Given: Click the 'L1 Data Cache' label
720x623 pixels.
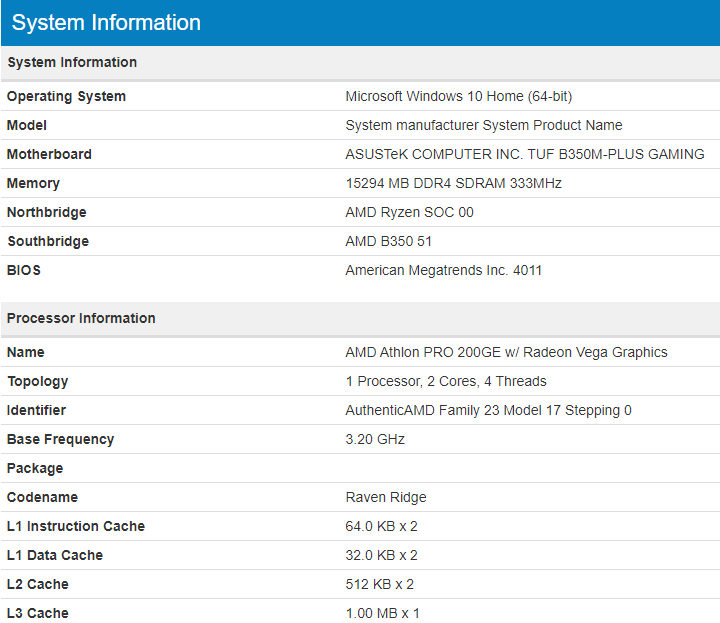Looking at the screenshot, I should pyautogui.click(x=55, y=555).
